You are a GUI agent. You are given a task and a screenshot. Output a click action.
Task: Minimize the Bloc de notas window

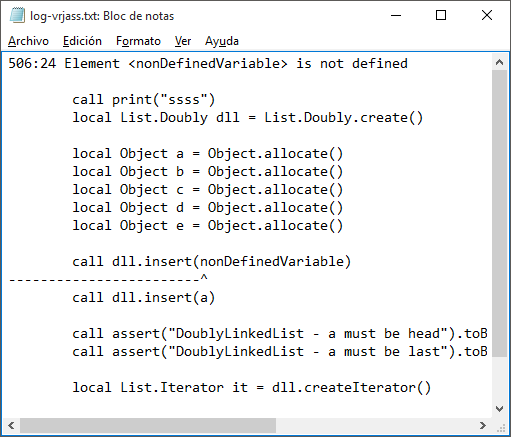(396, 15)
